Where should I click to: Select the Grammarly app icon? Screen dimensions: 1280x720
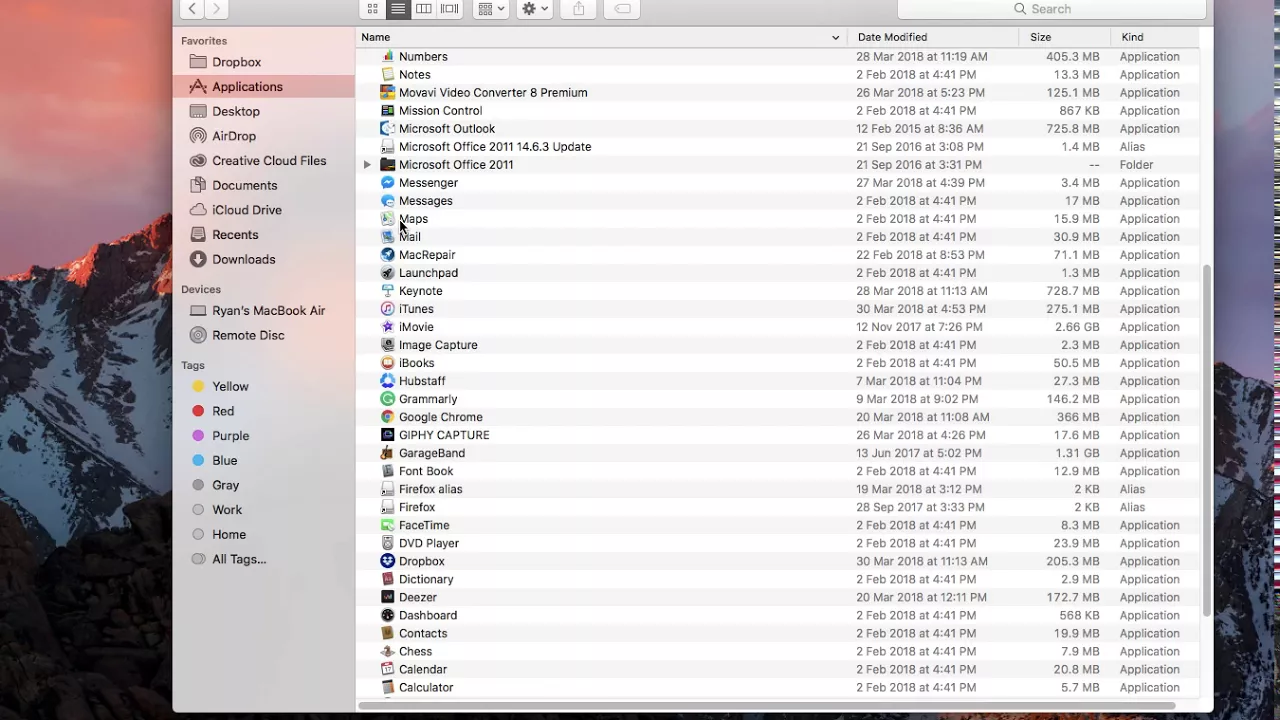(x=388, y=399)
